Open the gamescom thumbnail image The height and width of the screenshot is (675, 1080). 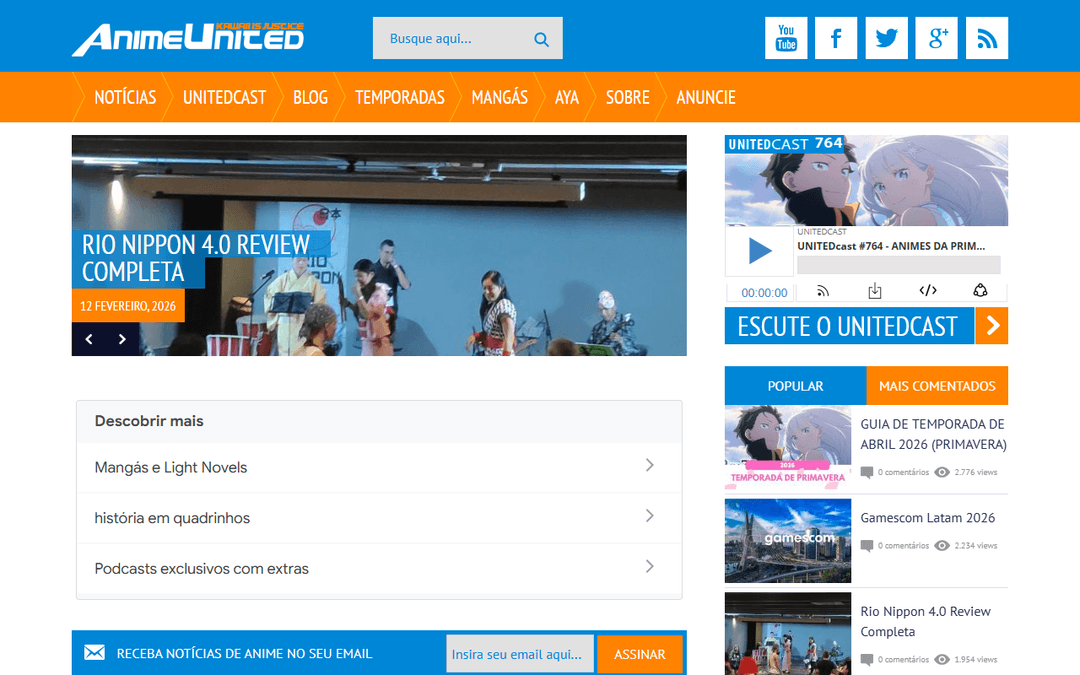pos(788,541)
